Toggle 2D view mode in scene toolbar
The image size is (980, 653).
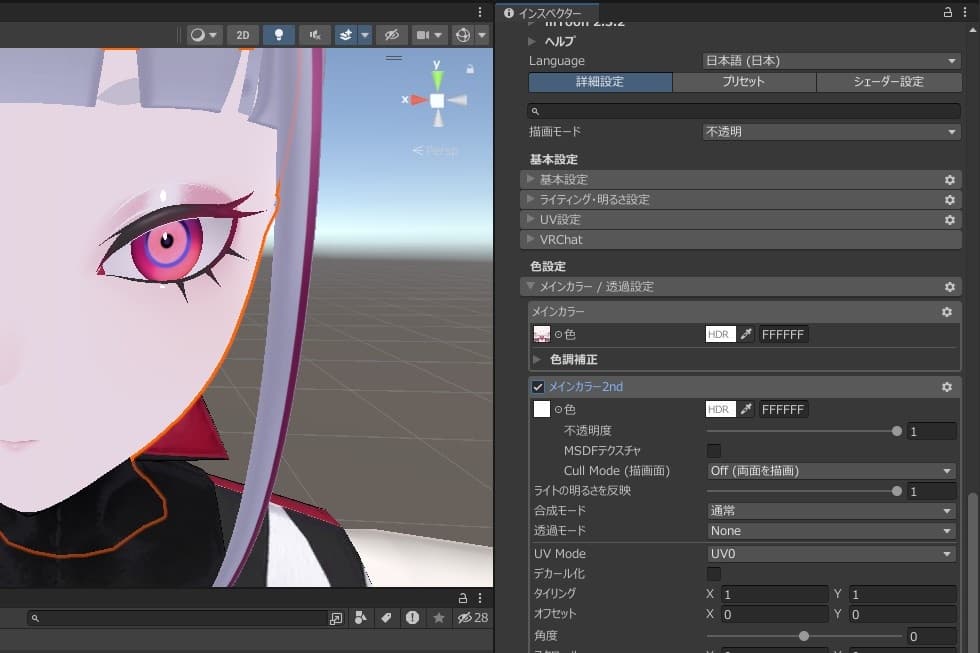242,35
